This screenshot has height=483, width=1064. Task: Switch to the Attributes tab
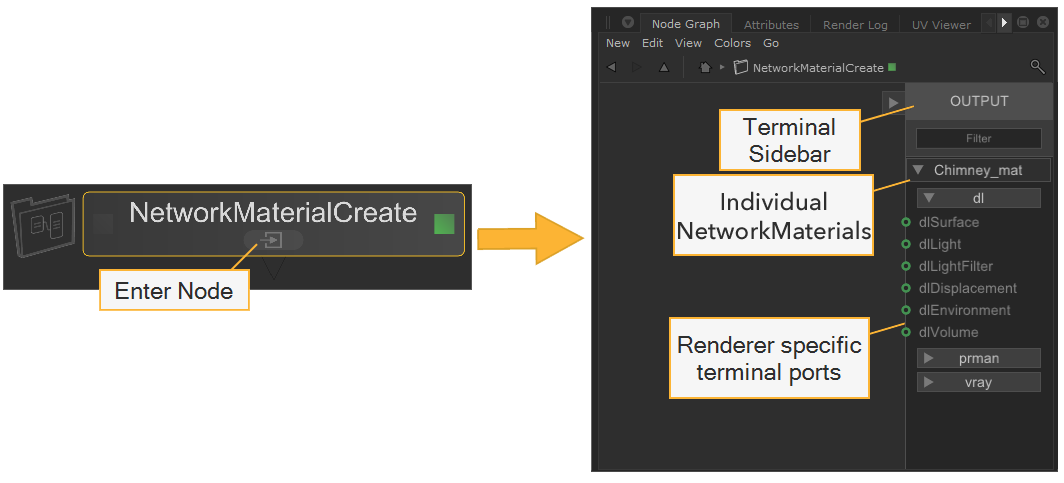coord(771,25)
